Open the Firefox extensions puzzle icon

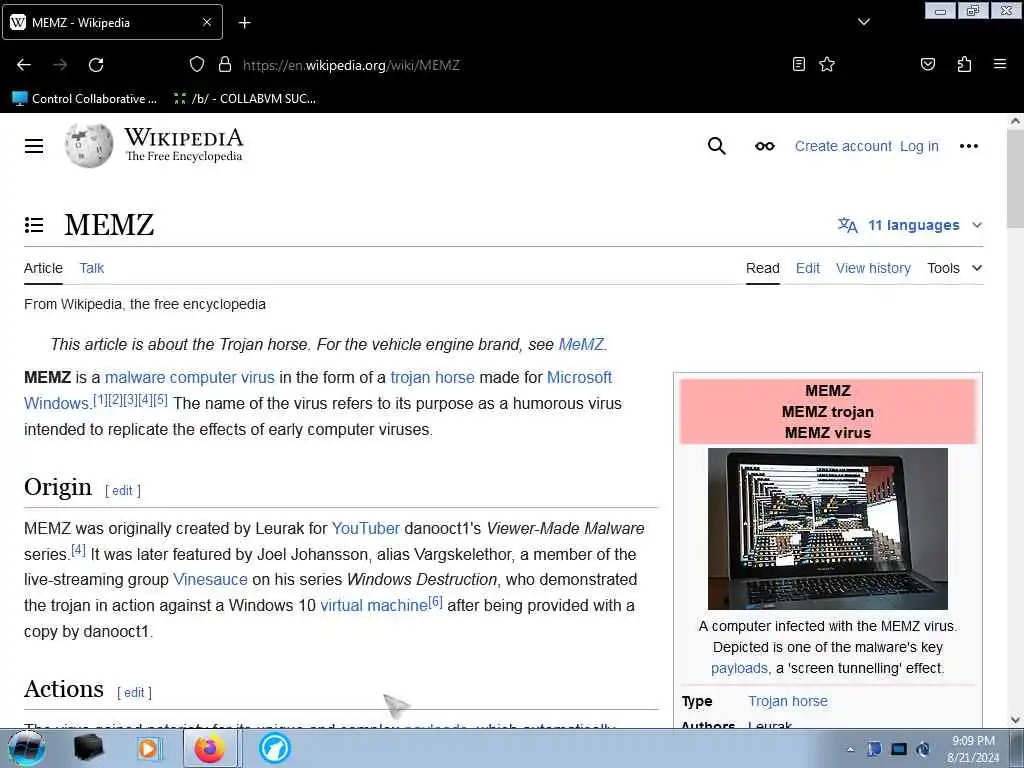(x=964, y=64)
